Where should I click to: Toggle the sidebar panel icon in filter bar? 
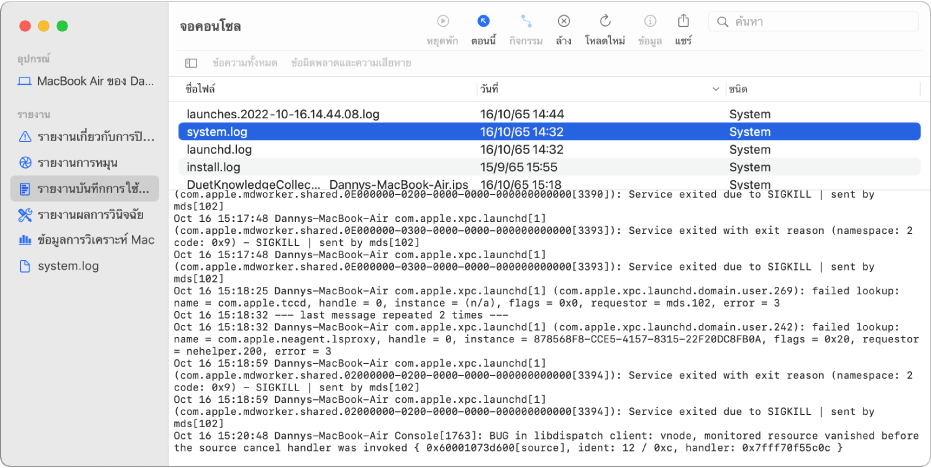pyautogui.click(x=191, y=63)
